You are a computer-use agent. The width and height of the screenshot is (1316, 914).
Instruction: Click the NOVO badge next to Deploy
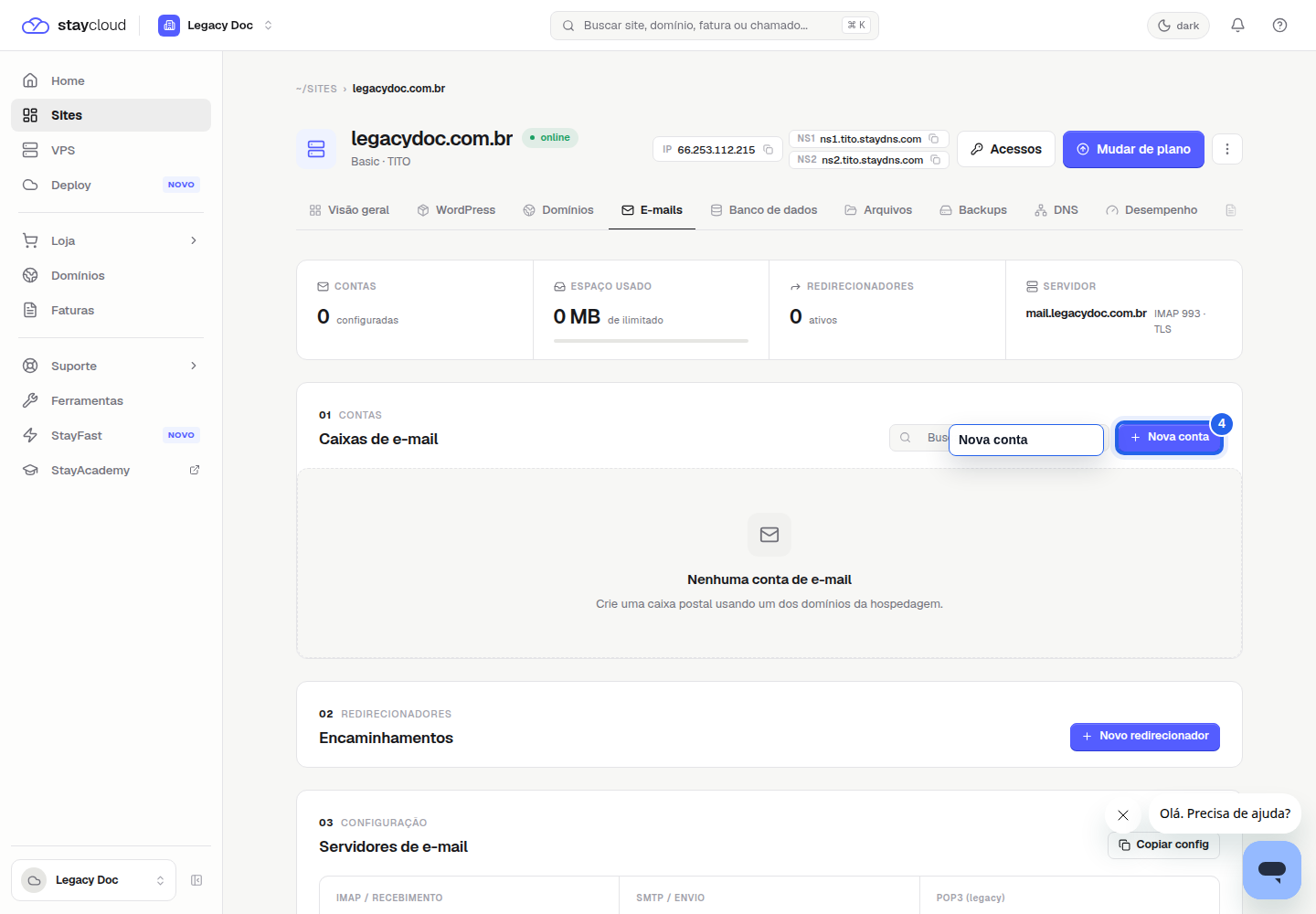(x=181, y=185)
